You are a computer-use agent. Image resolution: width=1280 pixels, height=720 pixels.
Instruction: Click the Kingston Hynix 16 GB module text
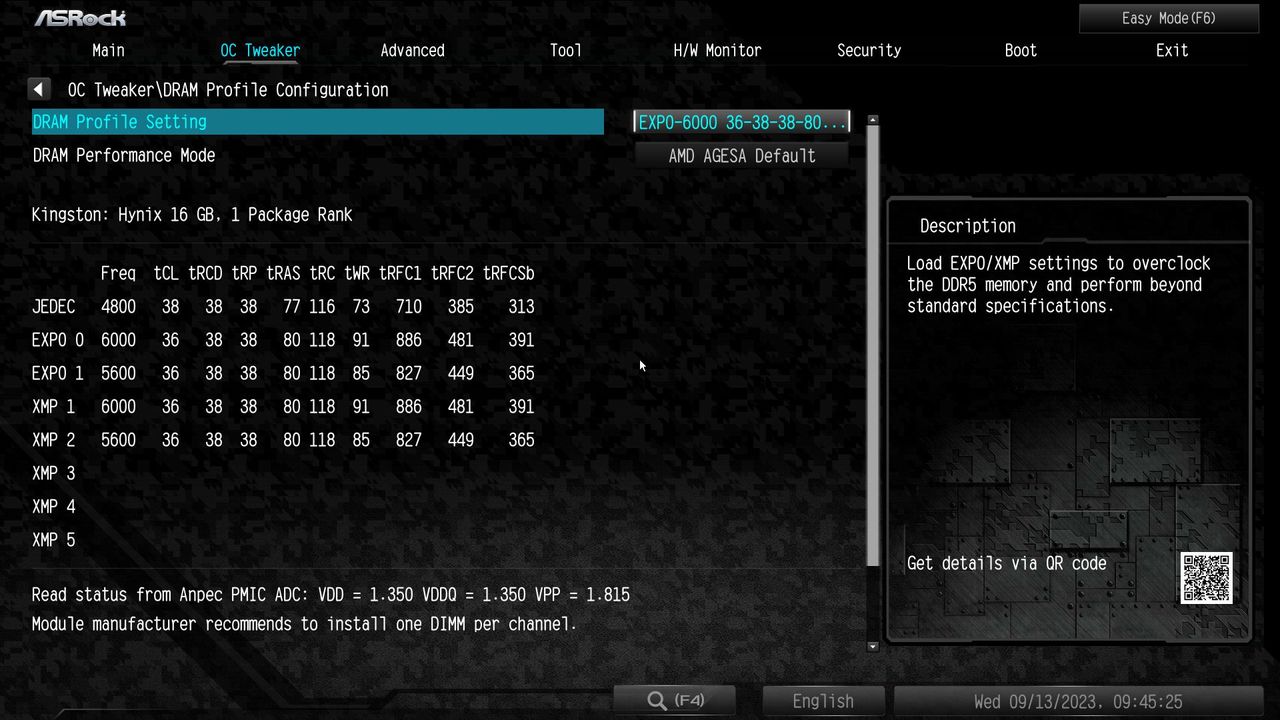point(192,215)
